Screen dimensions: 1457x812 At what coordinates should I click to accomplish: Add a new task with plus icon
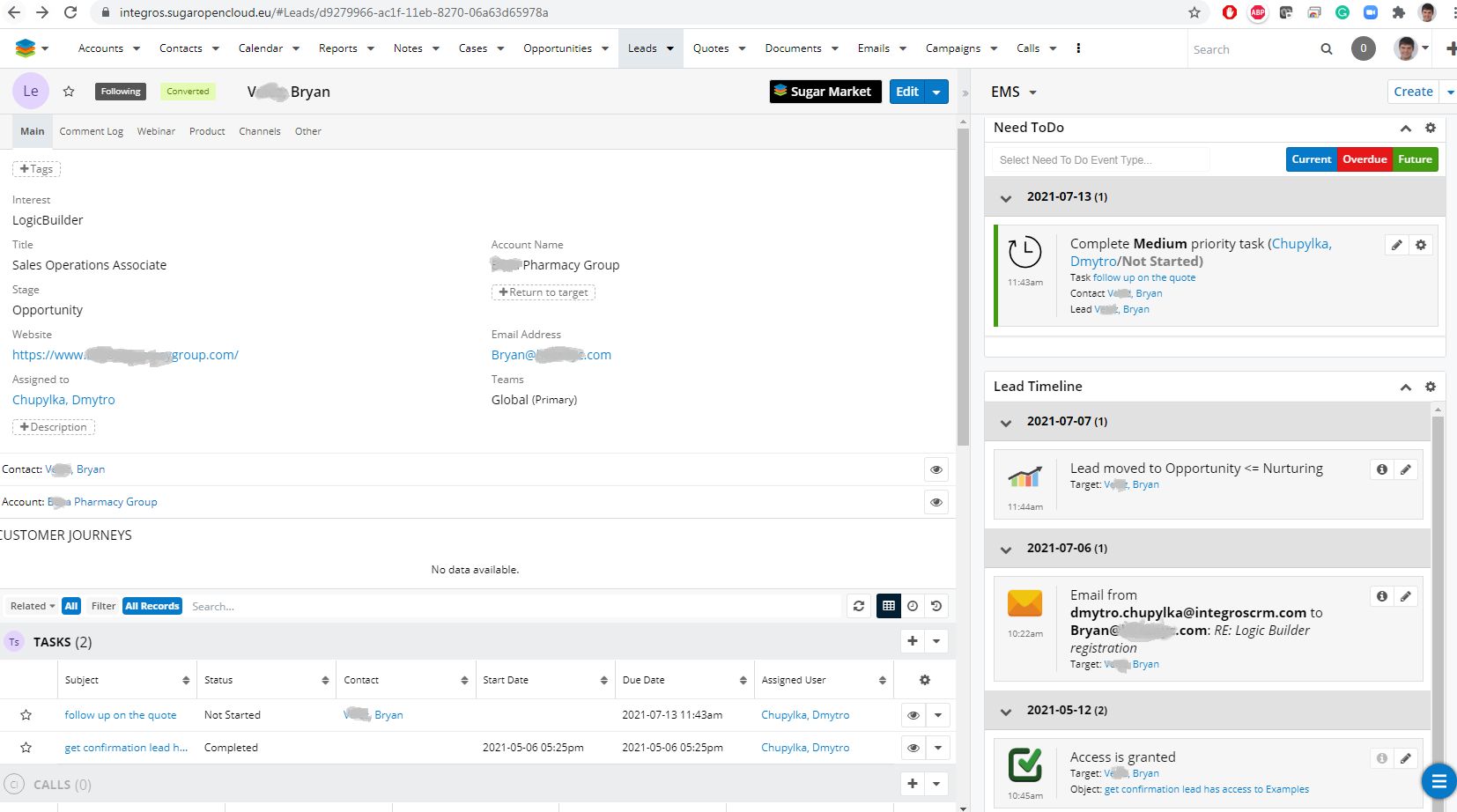913,641
